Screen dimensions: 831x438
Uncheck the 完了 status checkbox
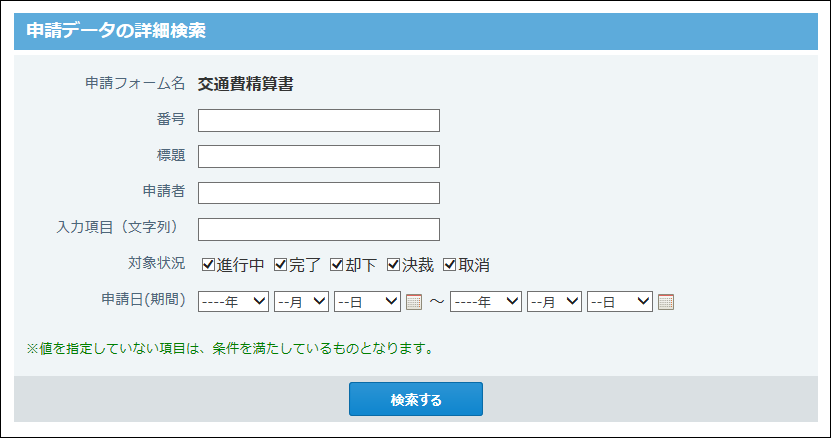click(280, 264)
